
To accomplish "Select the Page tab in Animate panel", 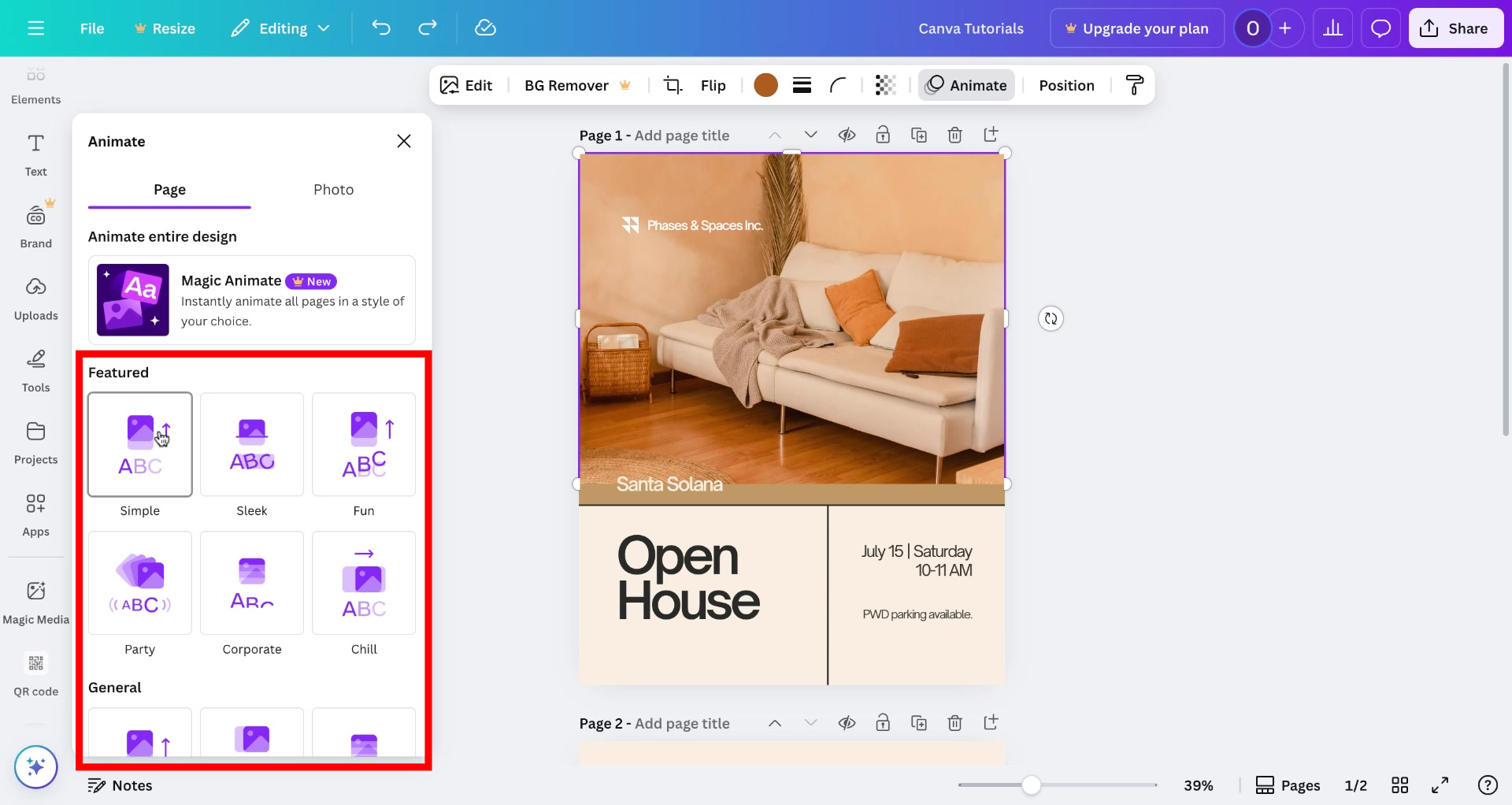I will pos(169,189).
